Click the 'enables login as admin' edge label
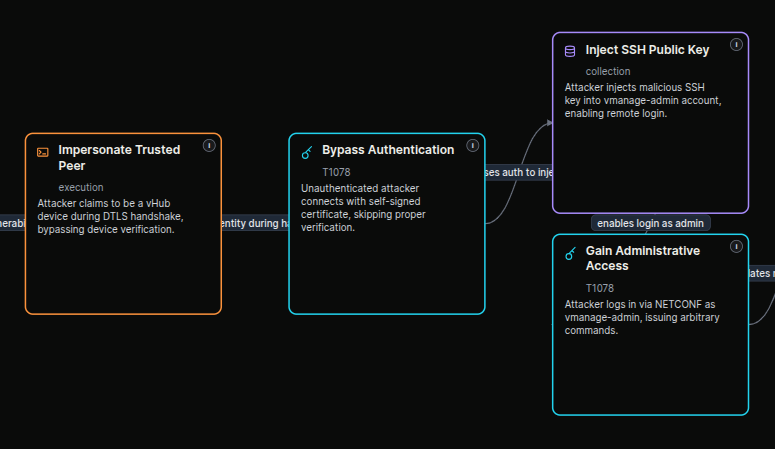 (x=650, y=224)
